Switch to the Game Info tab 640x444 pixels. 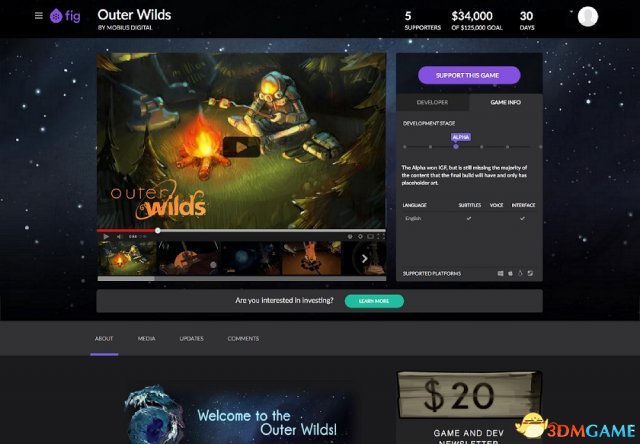505,102
